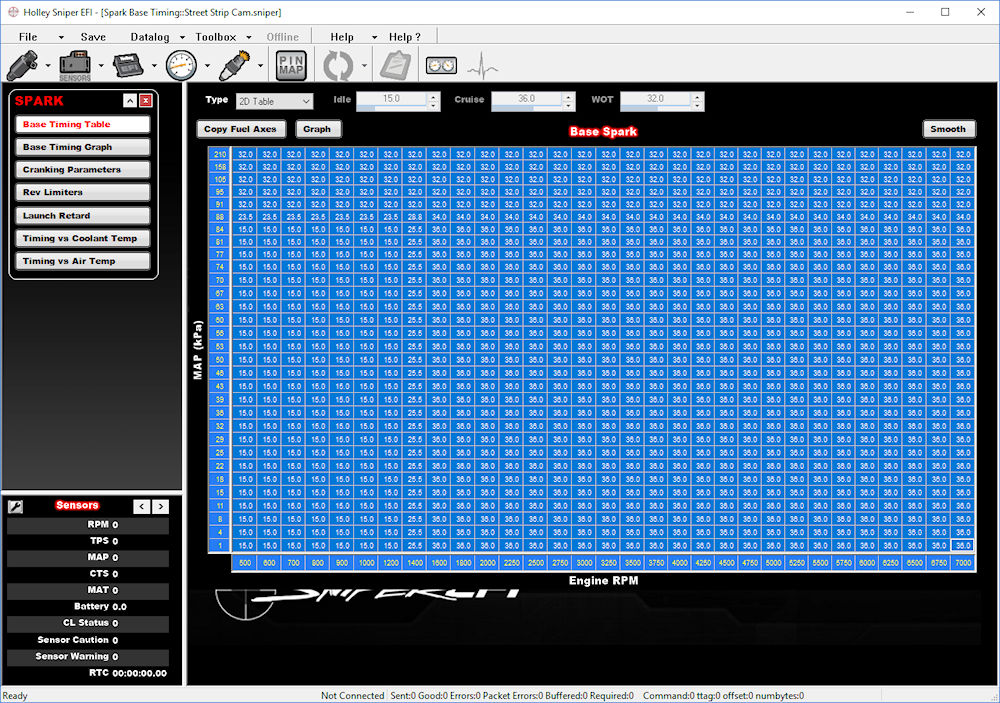Decrease Idle timing with down stepper

434,105
